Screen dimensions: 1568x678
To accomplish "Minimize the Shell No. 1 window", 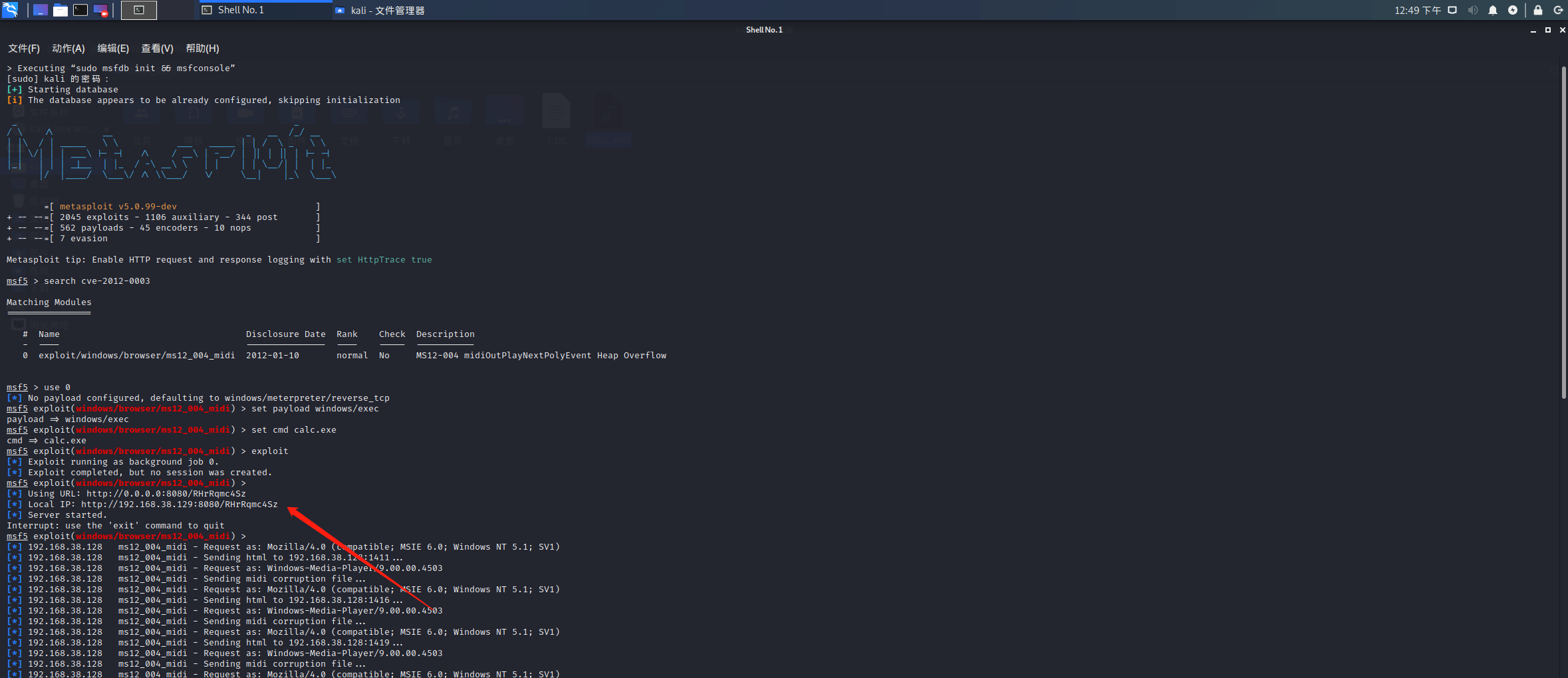I will [x=1533, y=30].
